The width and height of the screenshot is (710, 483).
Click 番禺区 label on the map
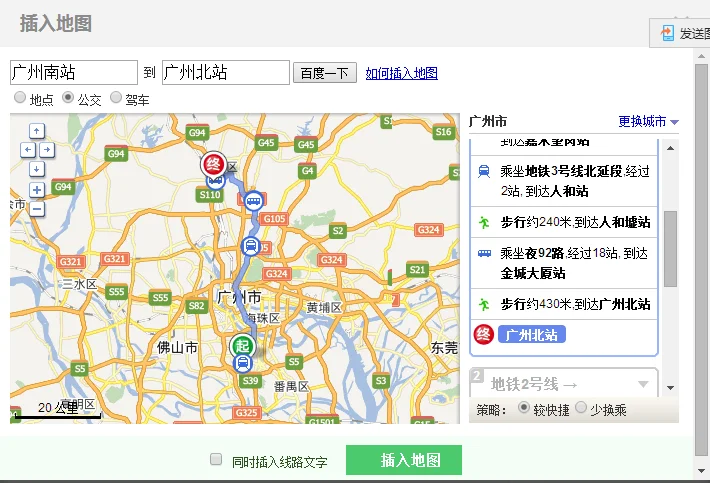[291, 387]
